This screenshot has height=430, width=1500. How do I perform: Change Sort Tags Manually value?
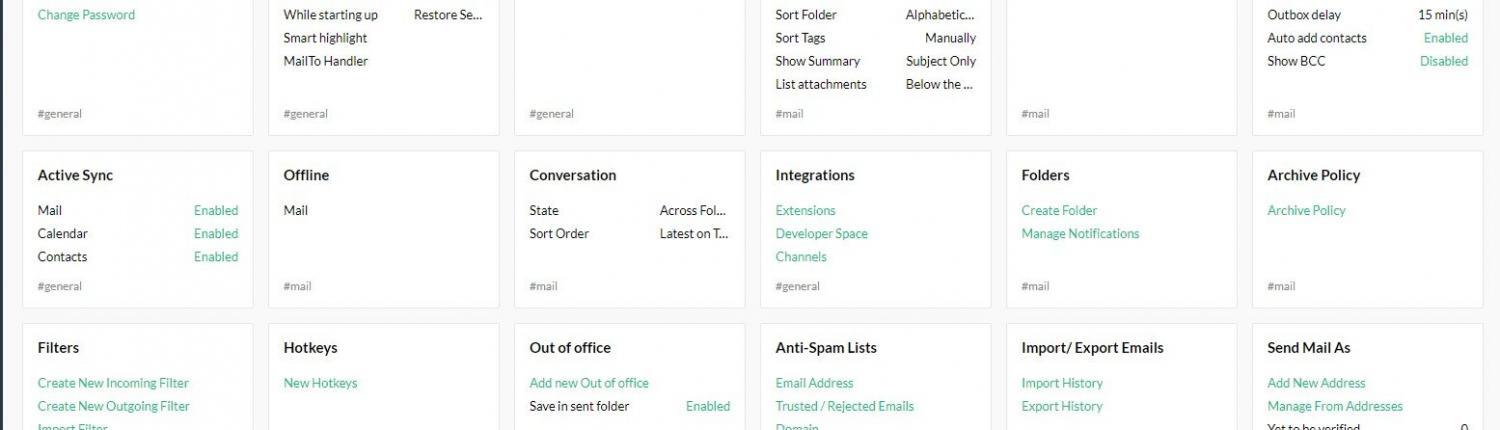pyautogui.click(x=950, y=39)
